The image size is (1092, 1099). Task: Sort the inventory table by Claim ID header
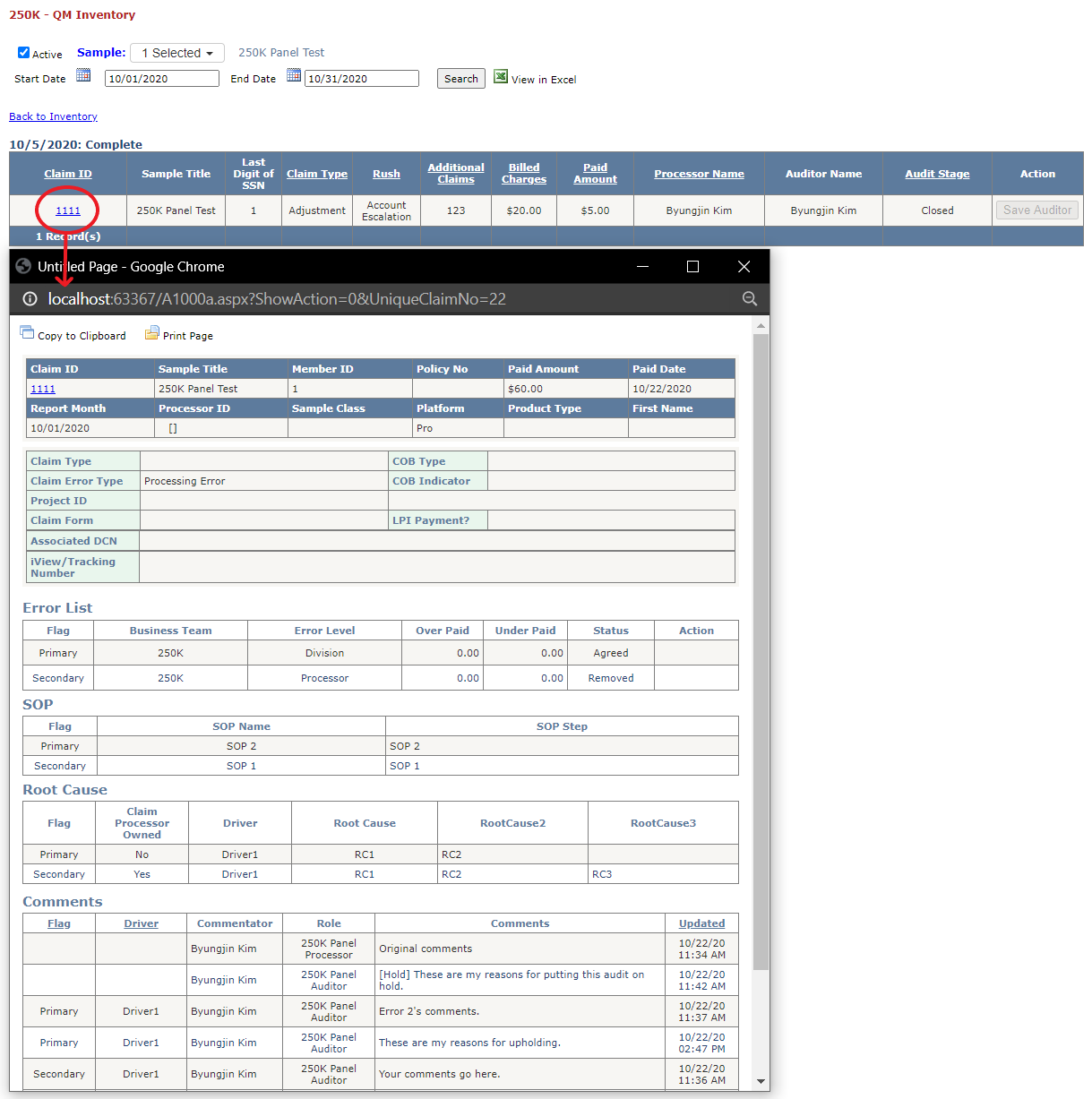point(68,174)
